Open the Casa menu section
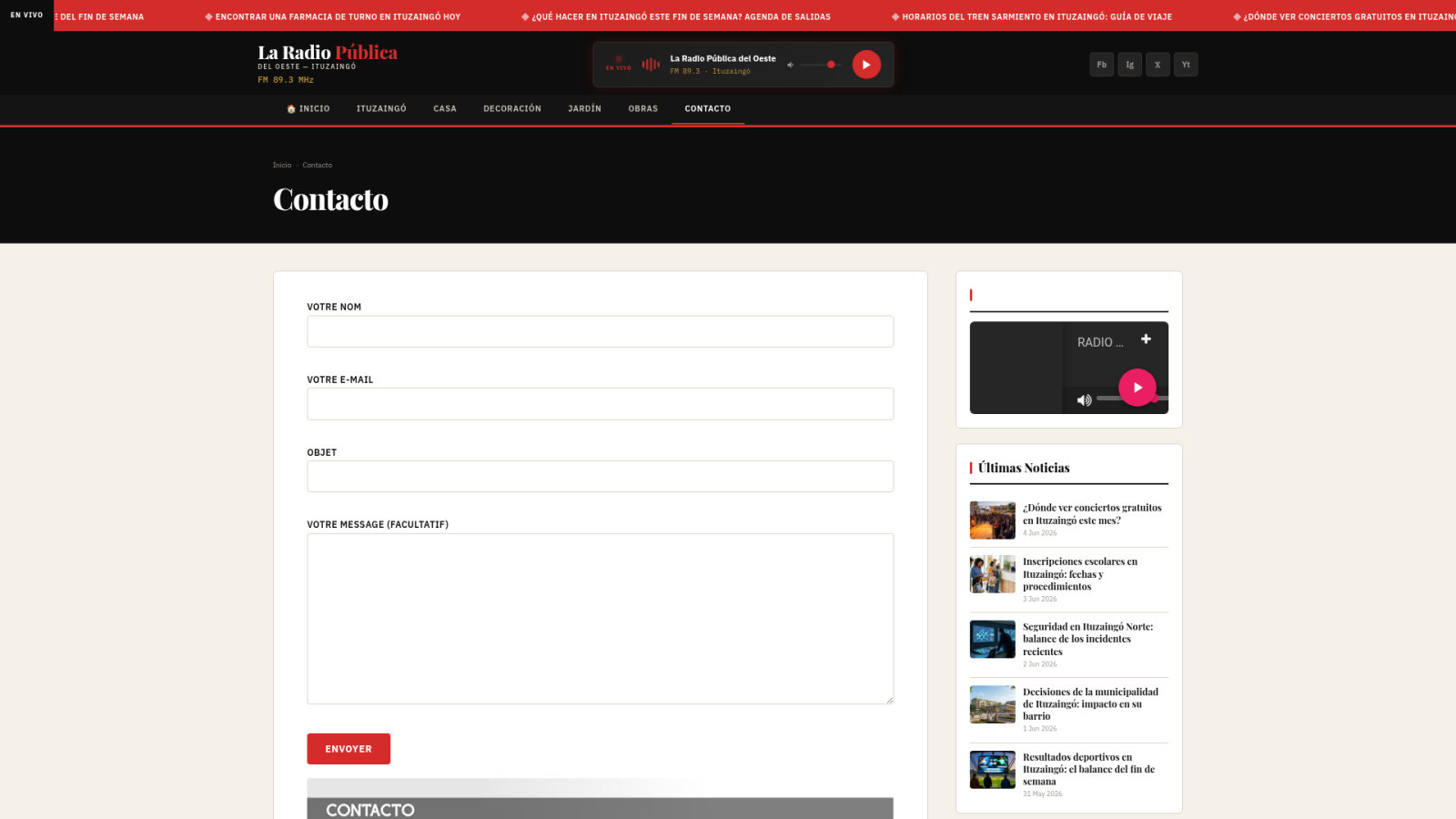 [x=445, y=108]
